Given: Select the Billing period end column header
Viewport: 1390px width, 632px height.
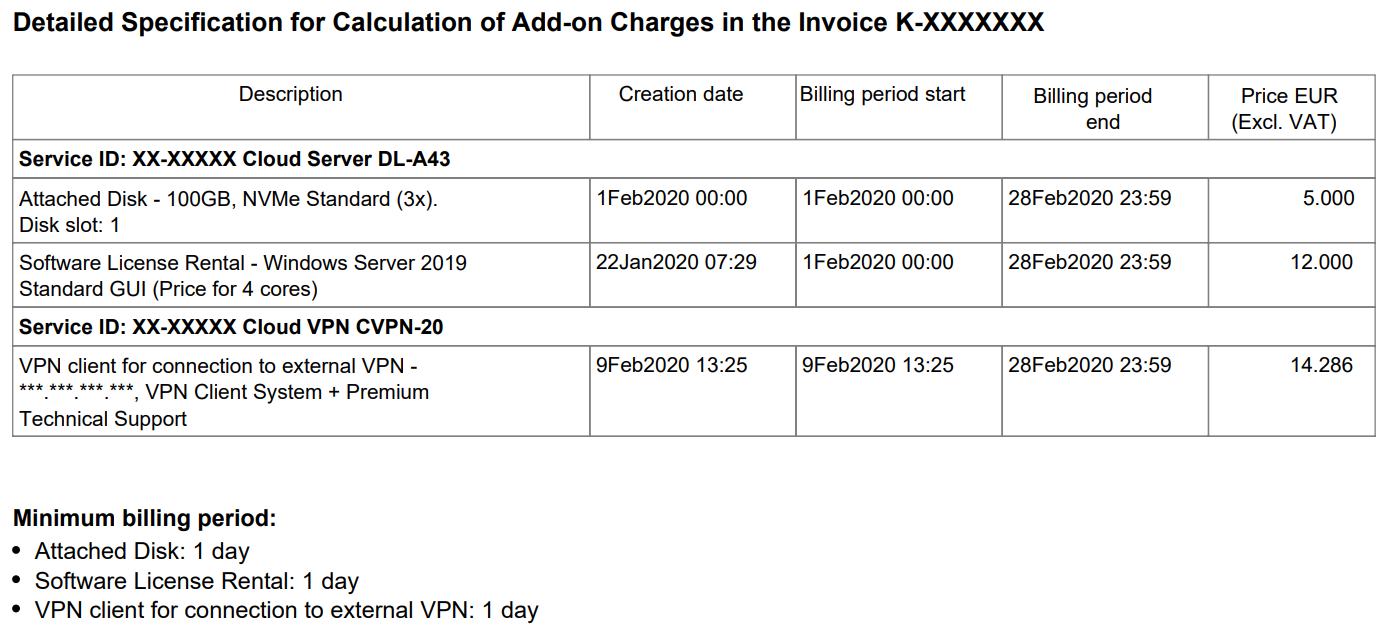Looking at the screenshot, I should 1092,109.
